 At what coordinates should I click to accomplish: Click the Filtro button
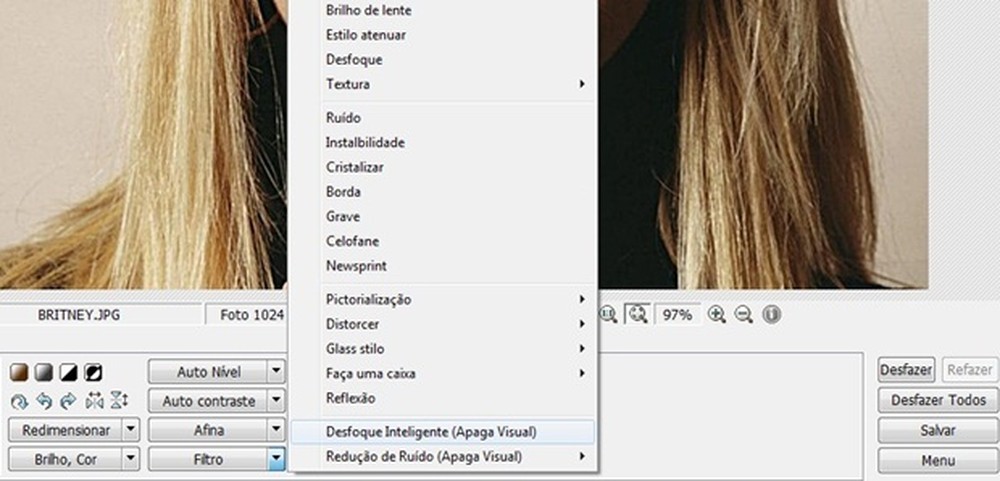209,459
